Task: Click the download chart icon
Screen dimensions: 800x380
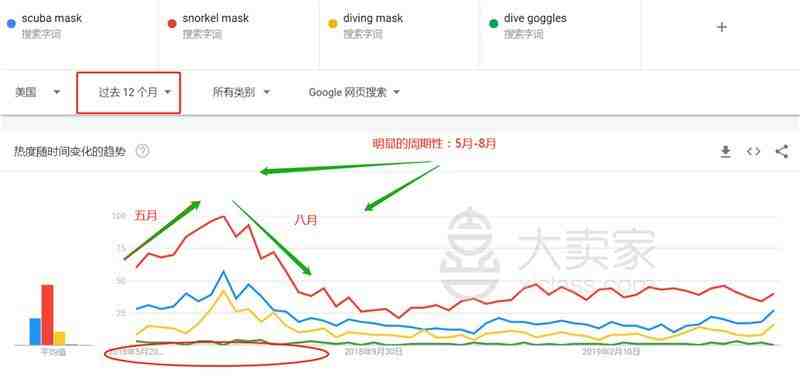Action: pos(726,151)
